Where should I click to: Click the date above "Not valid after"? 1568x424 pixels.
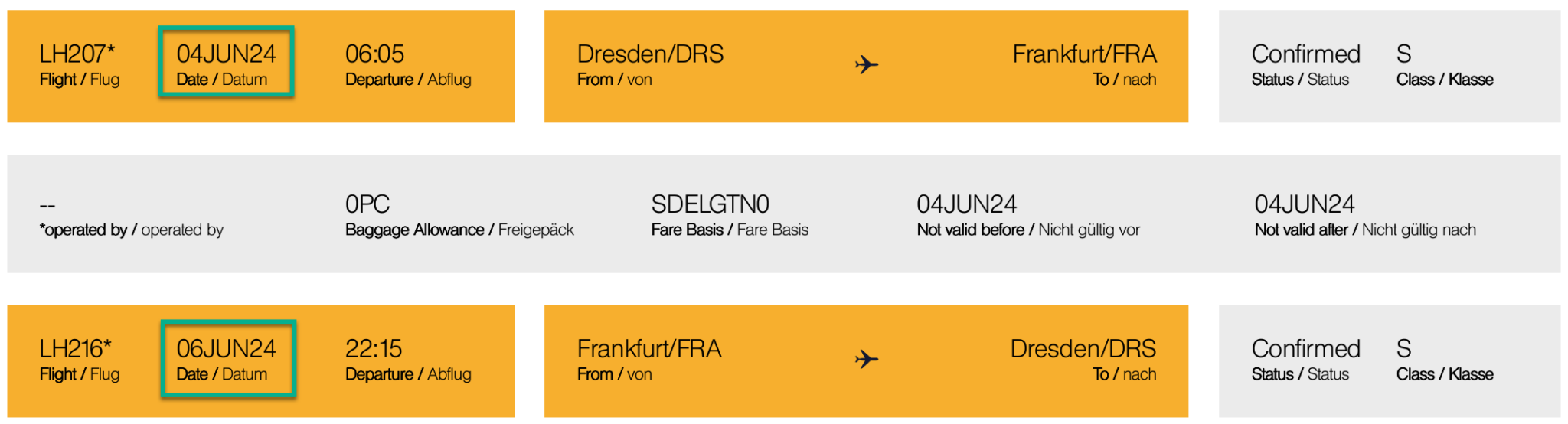point(1304,204)
